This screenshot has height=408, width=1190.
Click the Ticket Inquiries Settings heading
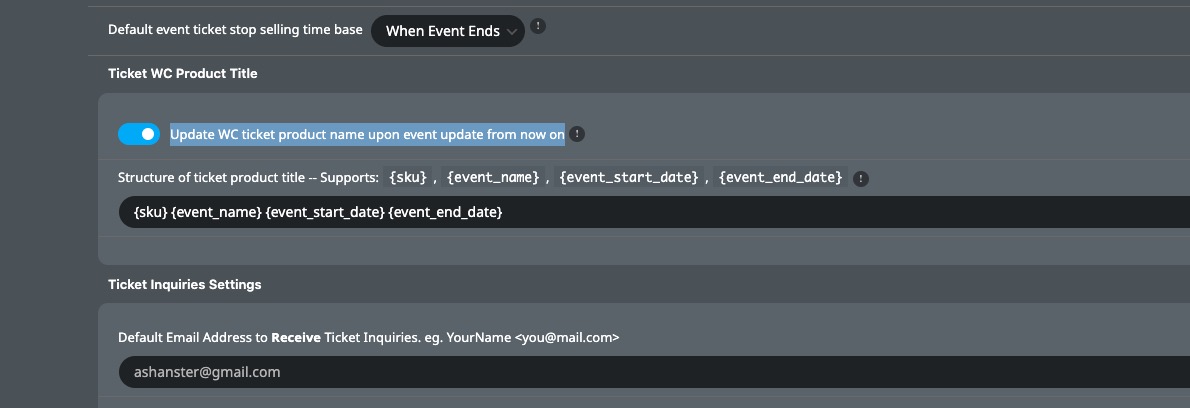(185, 284)
